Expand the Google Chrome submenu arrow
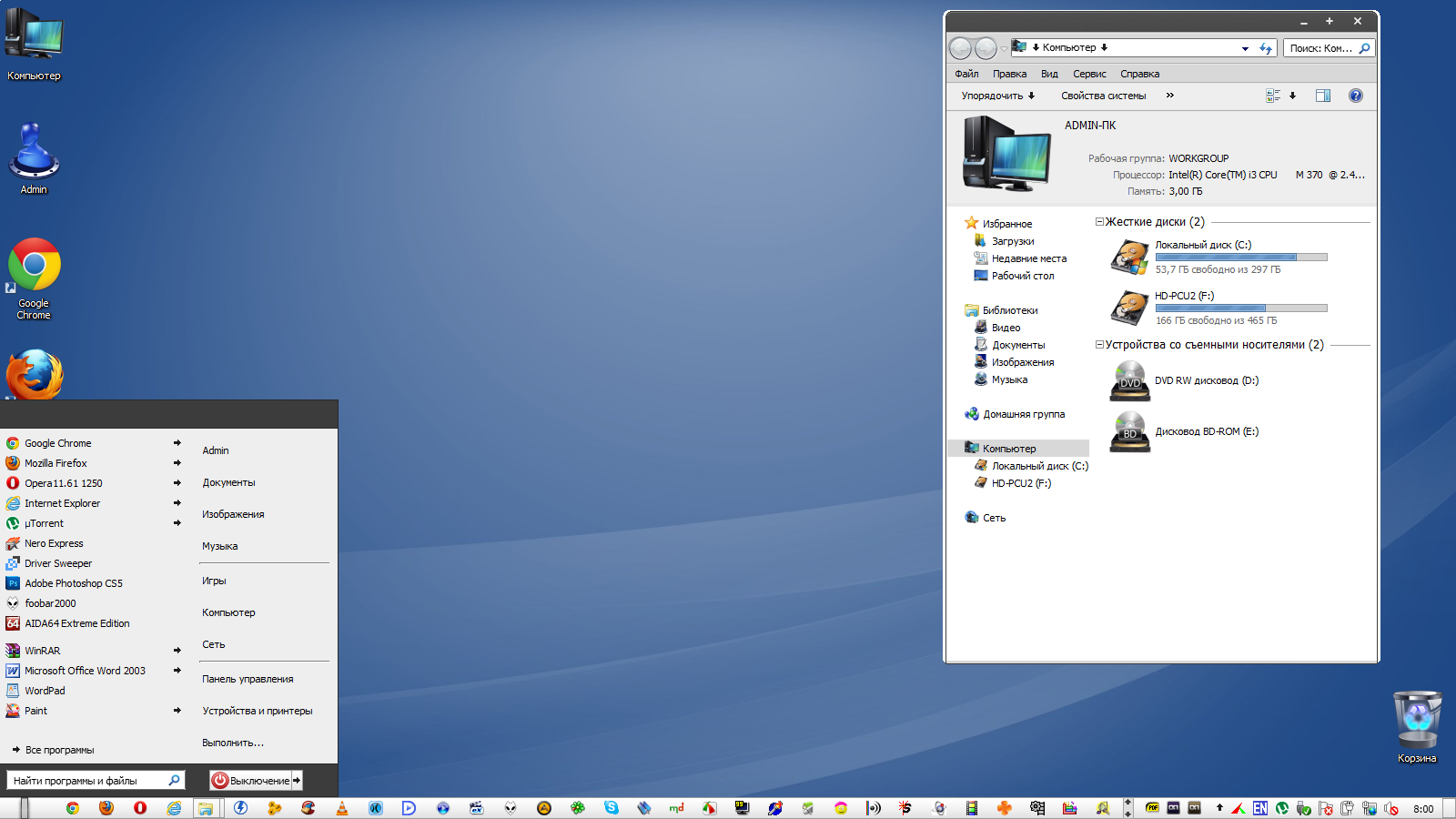 [x=177, y=443]
